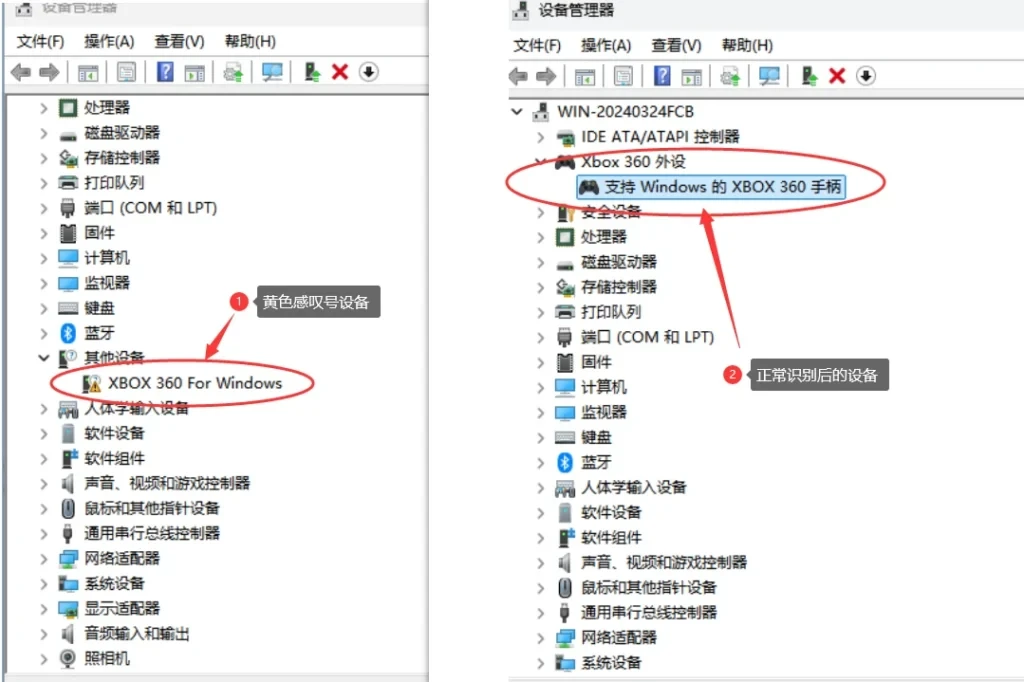This screenshot has width=1024, height=682.
Task: Collapse 其他设备 in the left window
Action: 44,358
